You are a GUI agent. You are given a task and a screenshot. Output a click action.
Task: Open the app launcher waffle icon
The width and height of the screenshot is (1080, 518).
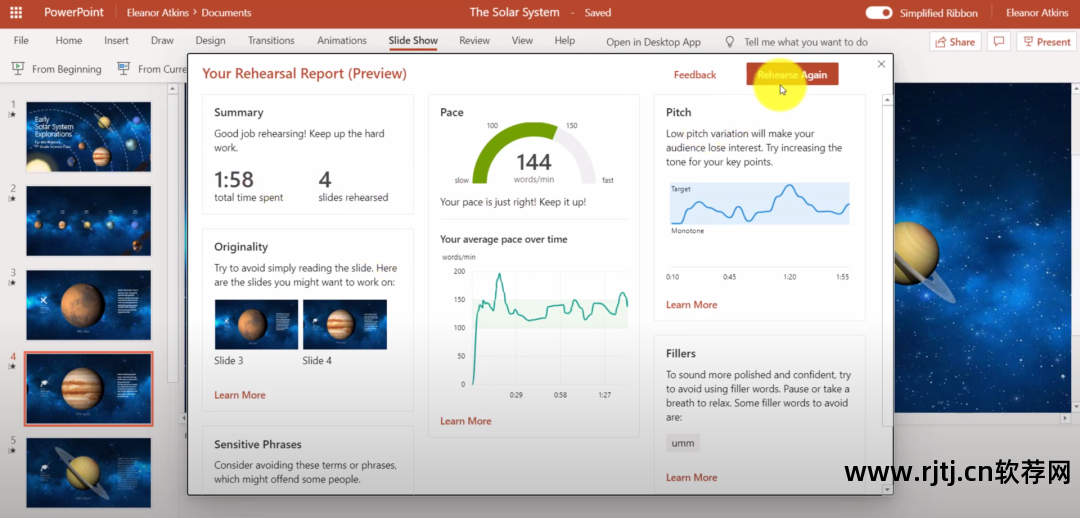[x=16, y=13]
